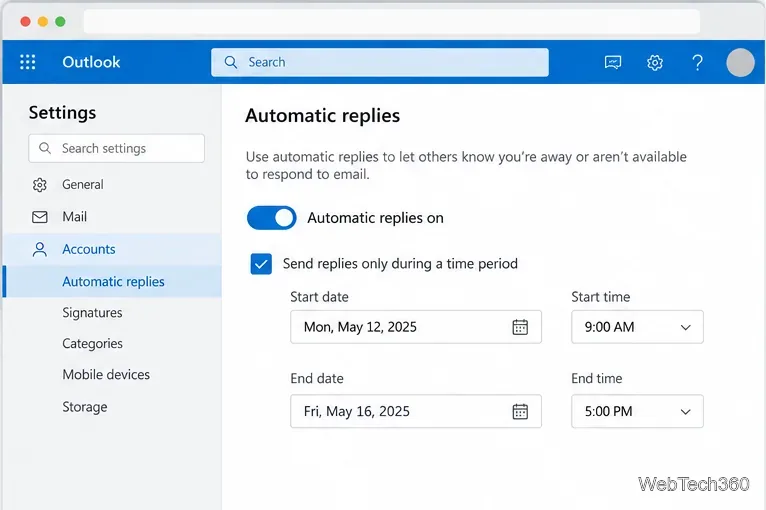Open the Categories settings page
The image size is (766, 510).
[92, 343]
